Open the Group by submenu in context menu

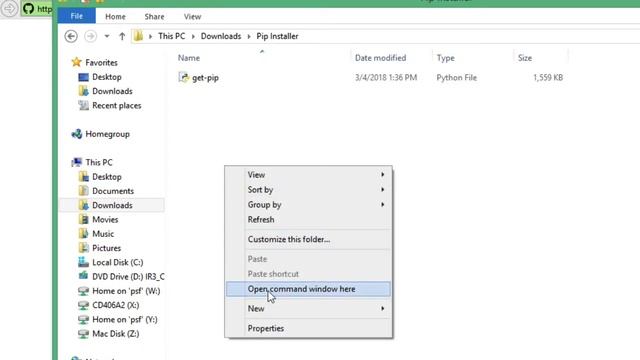[308, 204]
